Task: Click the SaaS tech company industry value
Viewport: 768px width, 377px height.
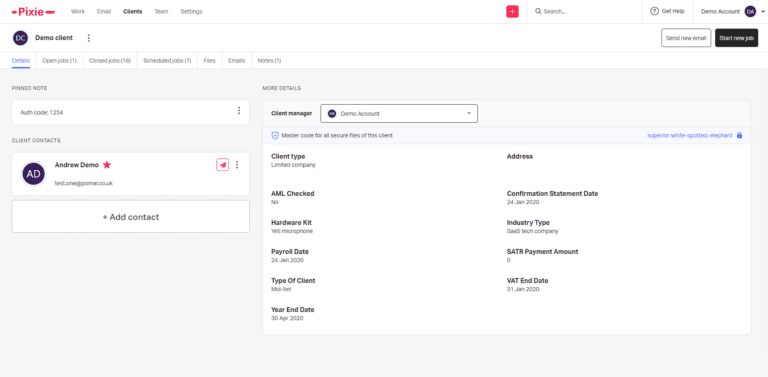Action: pyautogui.click(x=532, y=231)
